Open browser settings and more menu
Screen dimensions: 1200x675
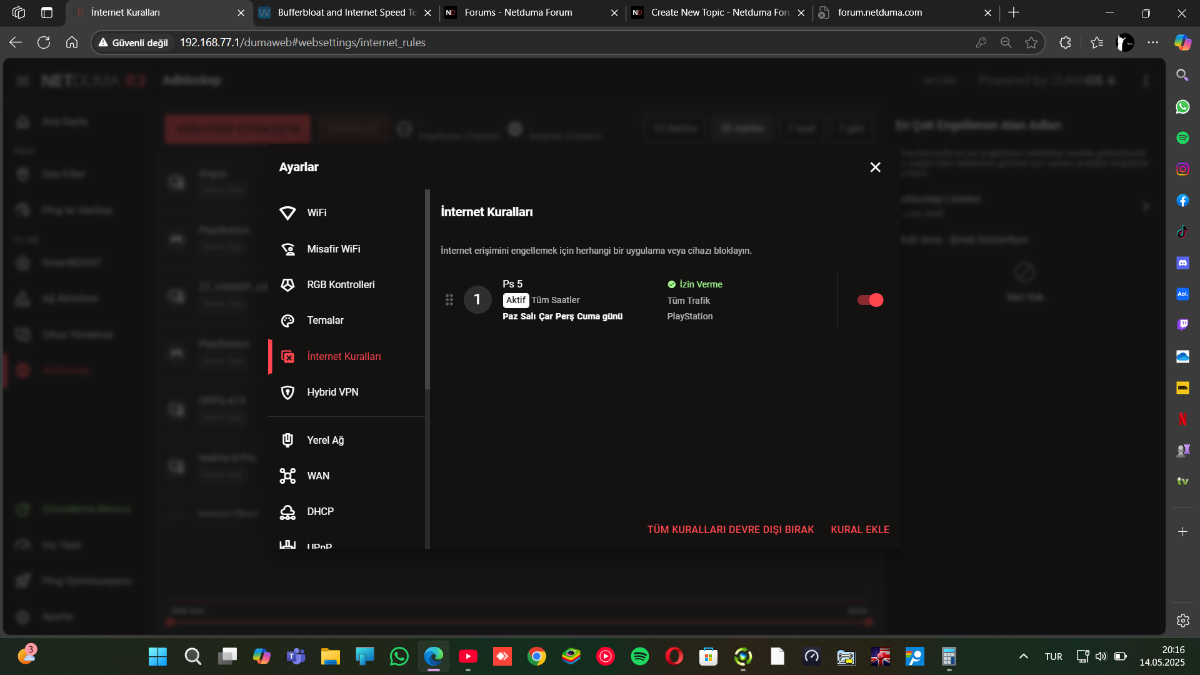1154,43
